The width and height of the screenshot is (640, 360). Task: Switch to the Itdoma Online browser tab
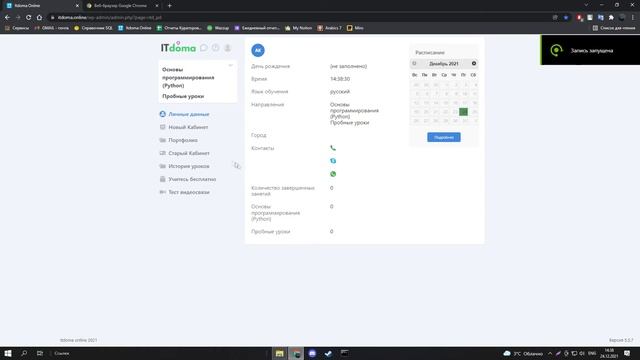[x=41, y=6]
